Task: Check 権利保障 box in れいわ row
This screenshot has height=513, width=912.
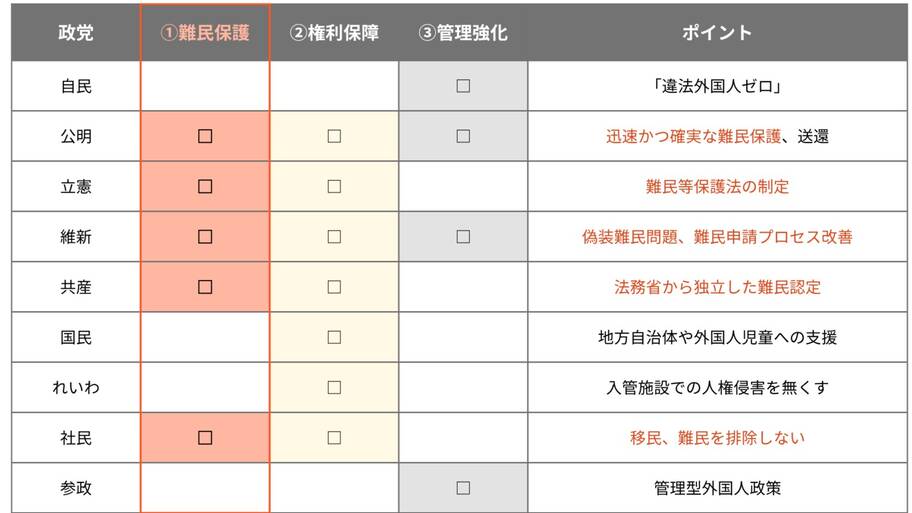Action: point(334,387)
